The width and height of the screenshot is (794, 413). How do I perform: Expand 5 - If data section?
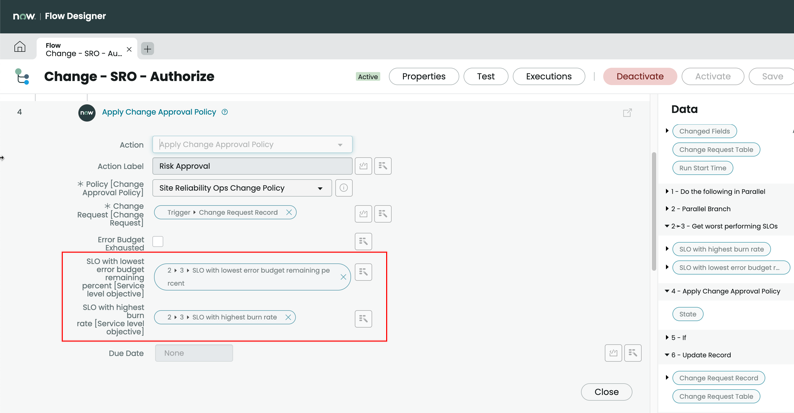tap(667, 337)
